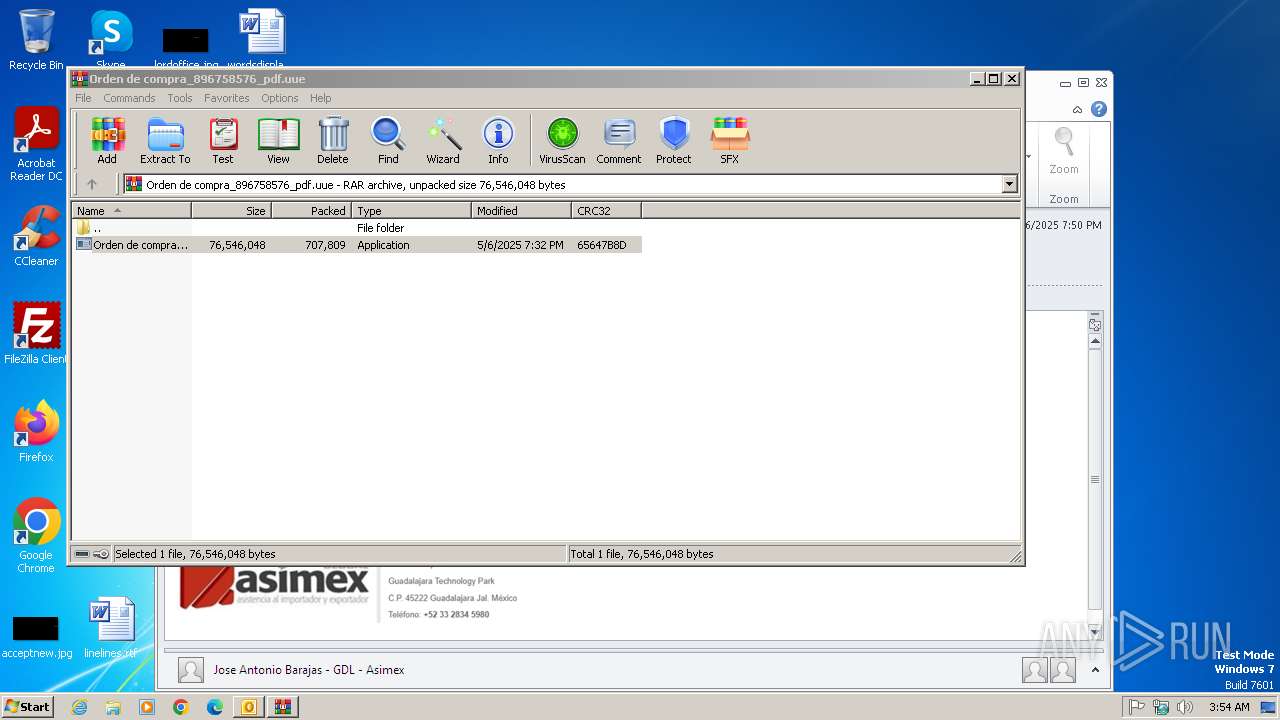Select the parent '..' folder row

[x=357, y=228]
